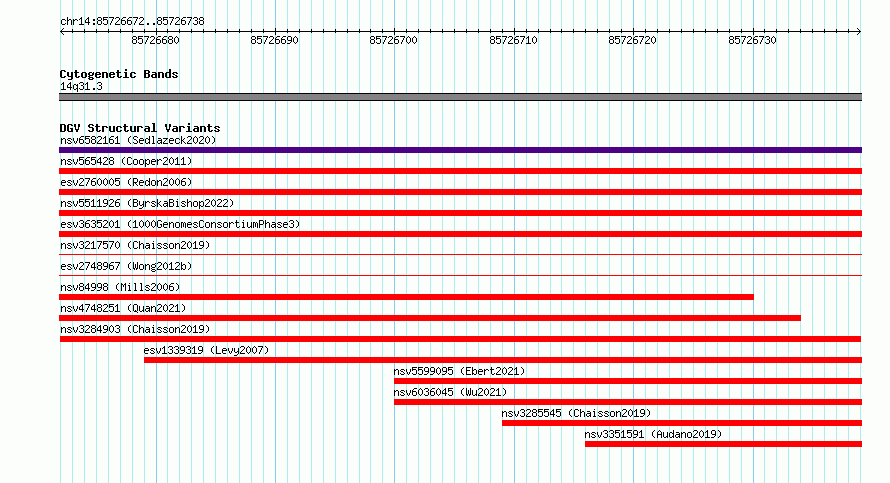Open the nsv565428 (Cooper2011) label
The image size is (890, 483).
point(126,161)
